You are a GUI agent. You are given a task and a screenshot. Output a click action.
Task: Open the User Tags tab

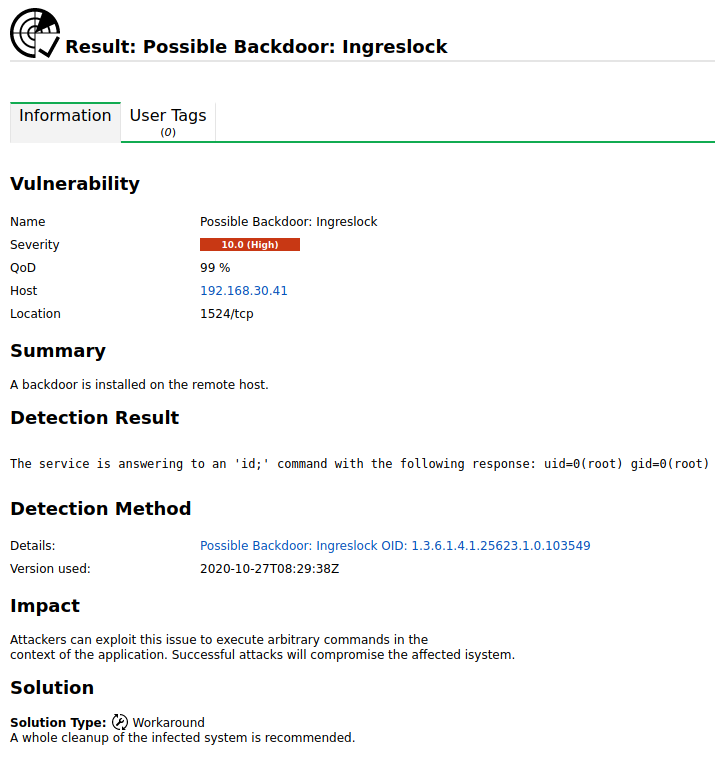tap(168, 121)
